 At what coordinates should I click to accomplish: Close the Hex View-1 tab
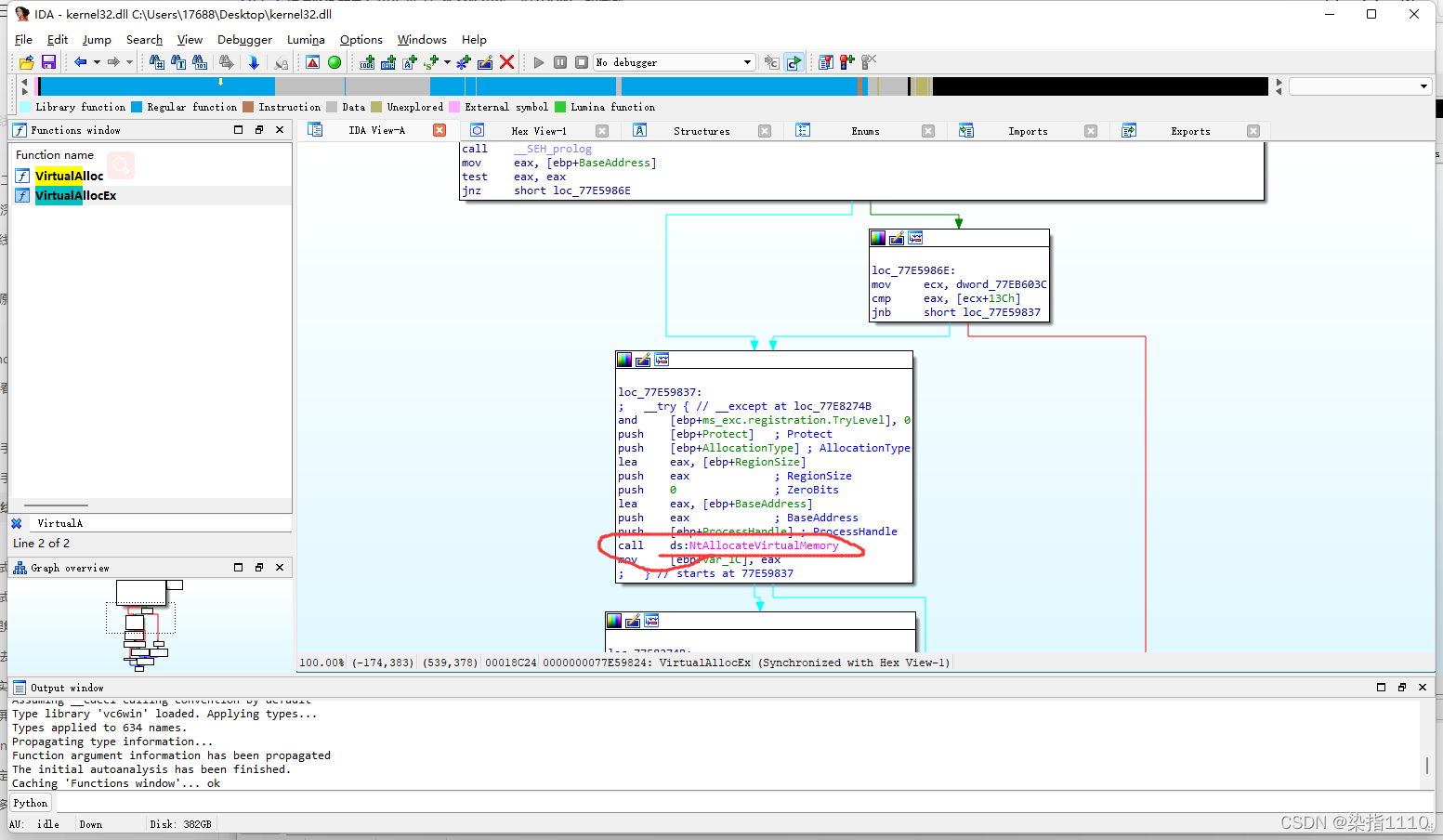[x=602, y=131]
